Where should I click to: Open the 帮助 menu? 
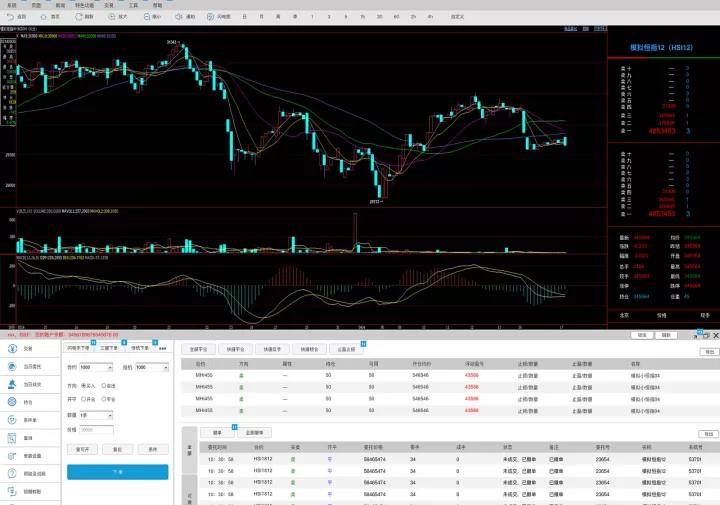[158, 5]
